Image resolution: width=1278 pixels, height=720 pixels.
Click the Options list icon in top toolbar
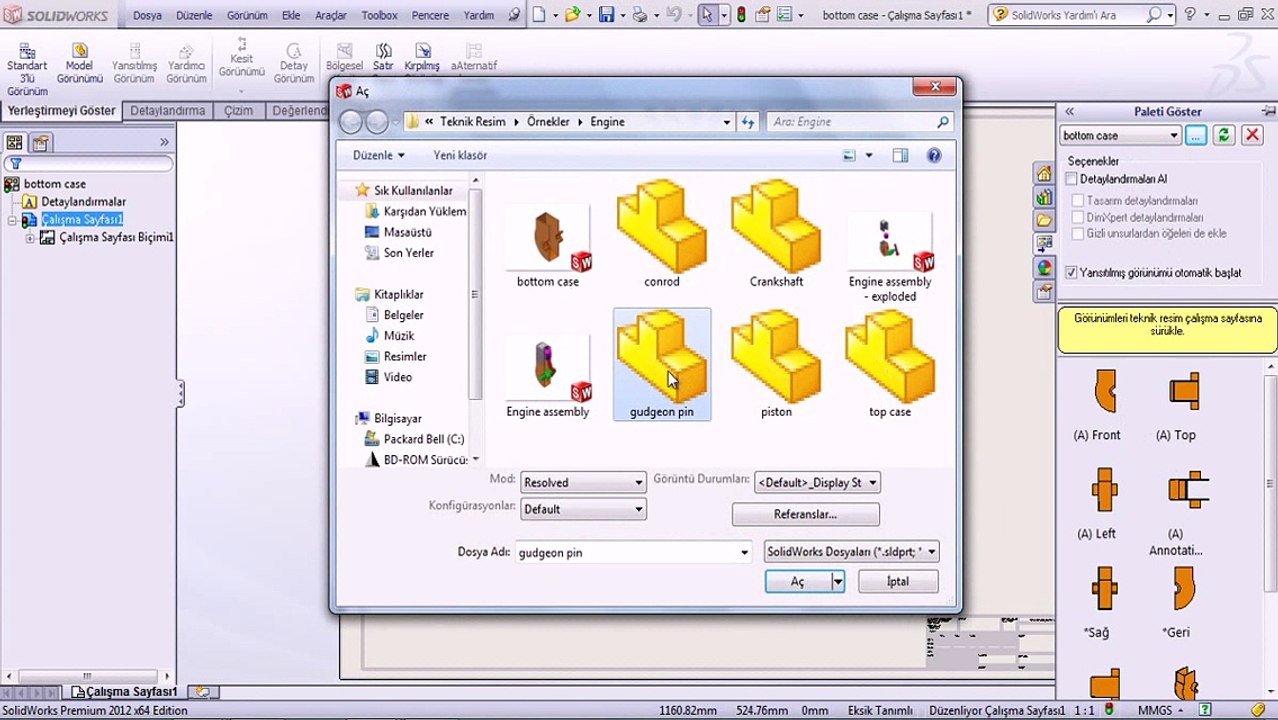[x=786, y=15]
